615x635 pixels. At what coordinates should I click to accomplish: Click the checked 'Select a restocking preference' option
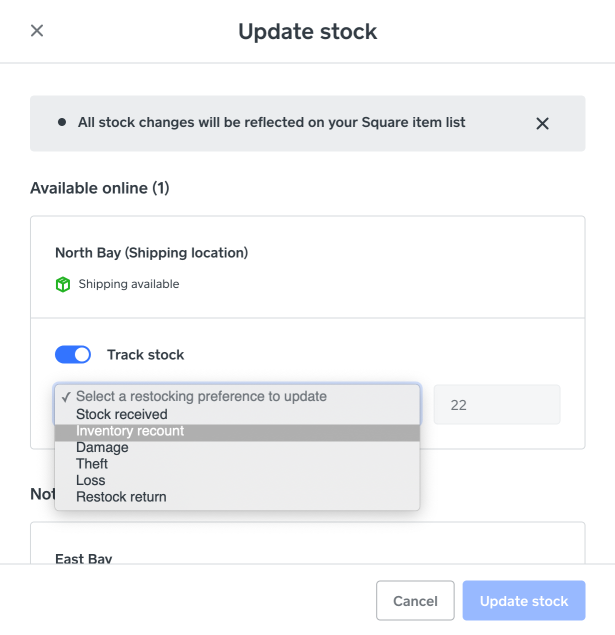point(200,396)
